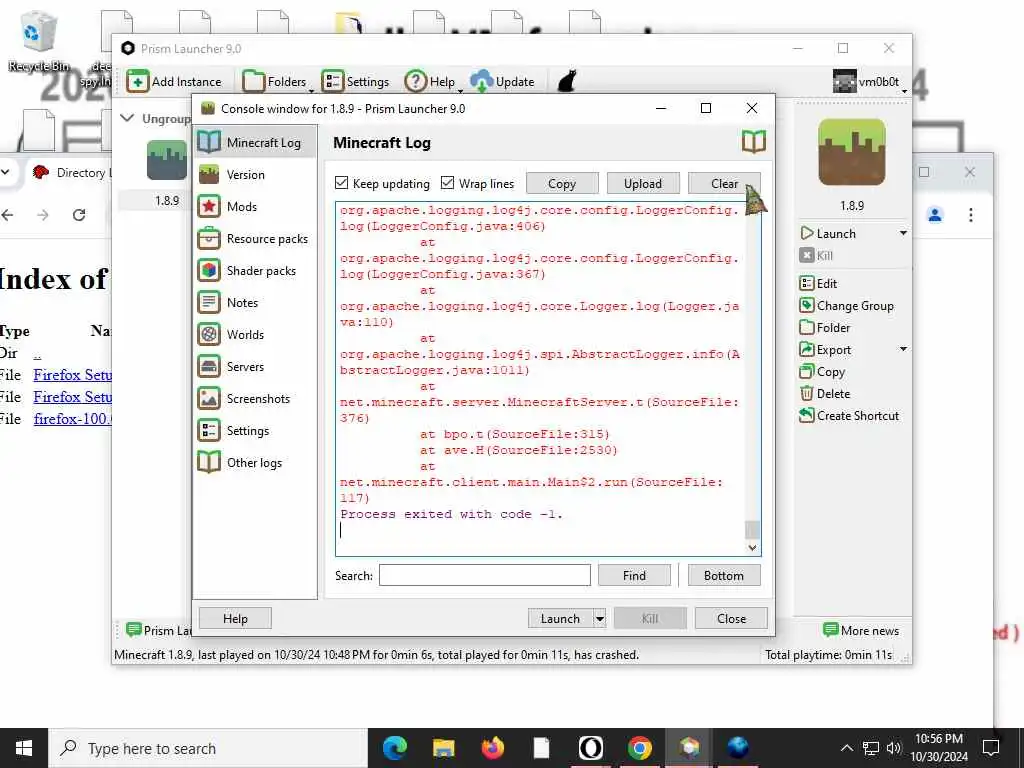
Task: Select the 1.8.9 instance icon in list
Action: tap(167, 160)
